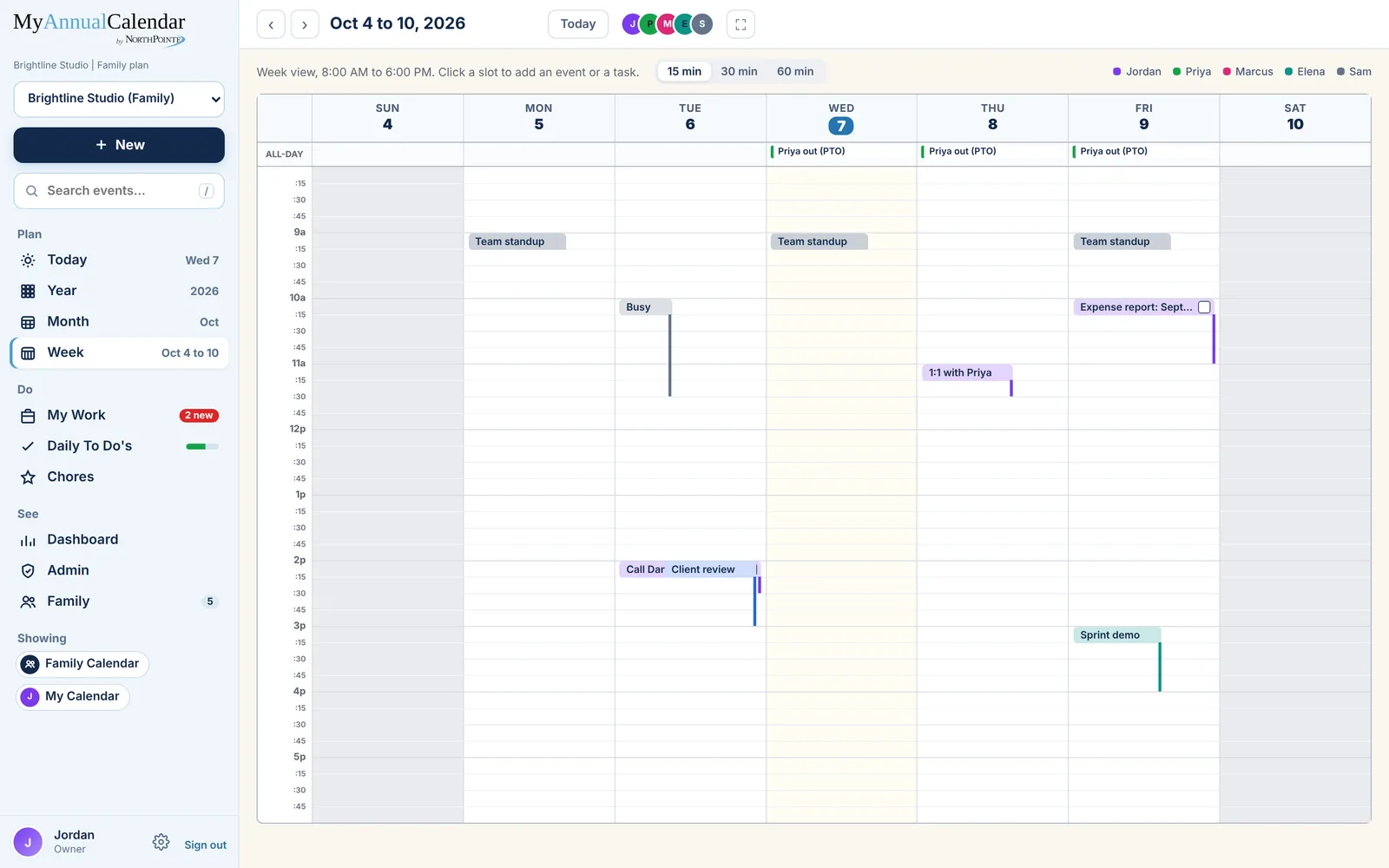1389x868 pixels.
Task: Jump to Today button in header
Action: [x=578, y=24]
